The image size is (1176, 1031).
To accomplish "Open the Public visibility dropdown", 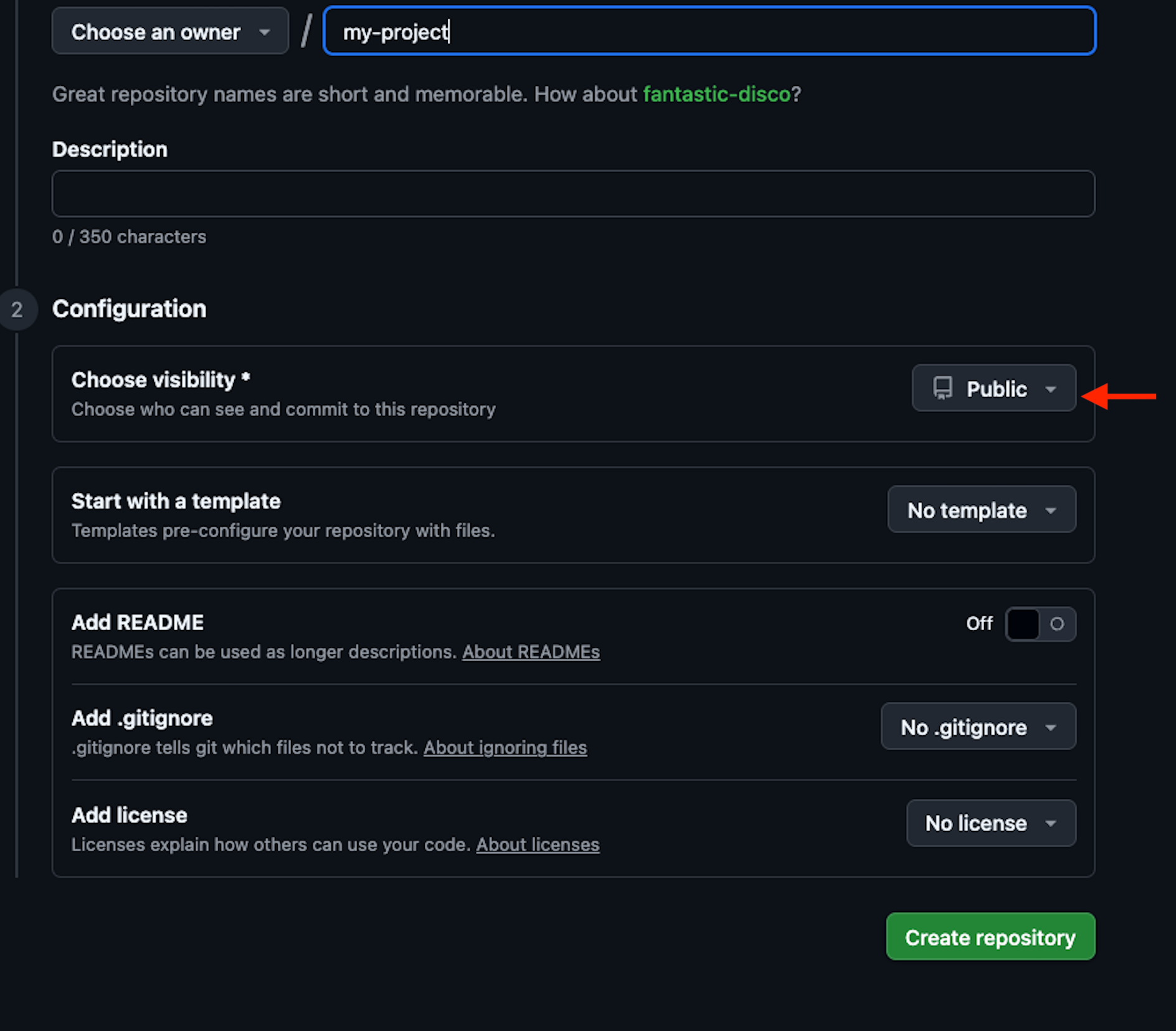I will (993, 388).
